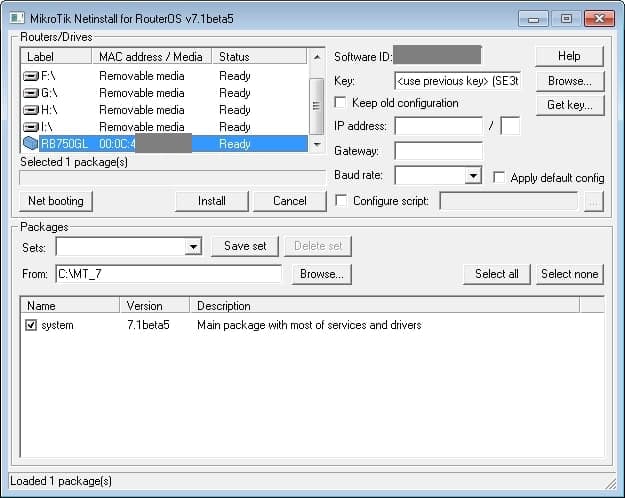Open the Baud rate dropdown

click(473, 175)
